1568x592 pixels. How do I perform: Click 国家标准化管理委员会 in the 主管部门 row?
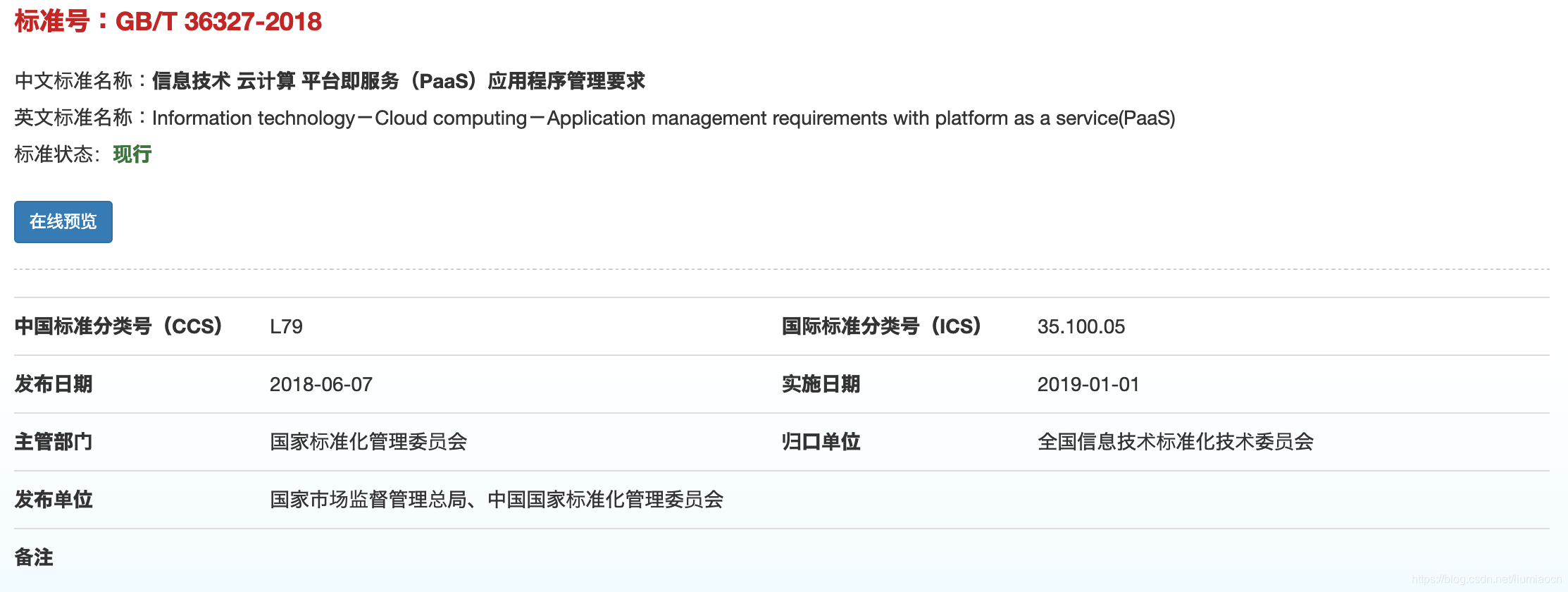(368, 442)
